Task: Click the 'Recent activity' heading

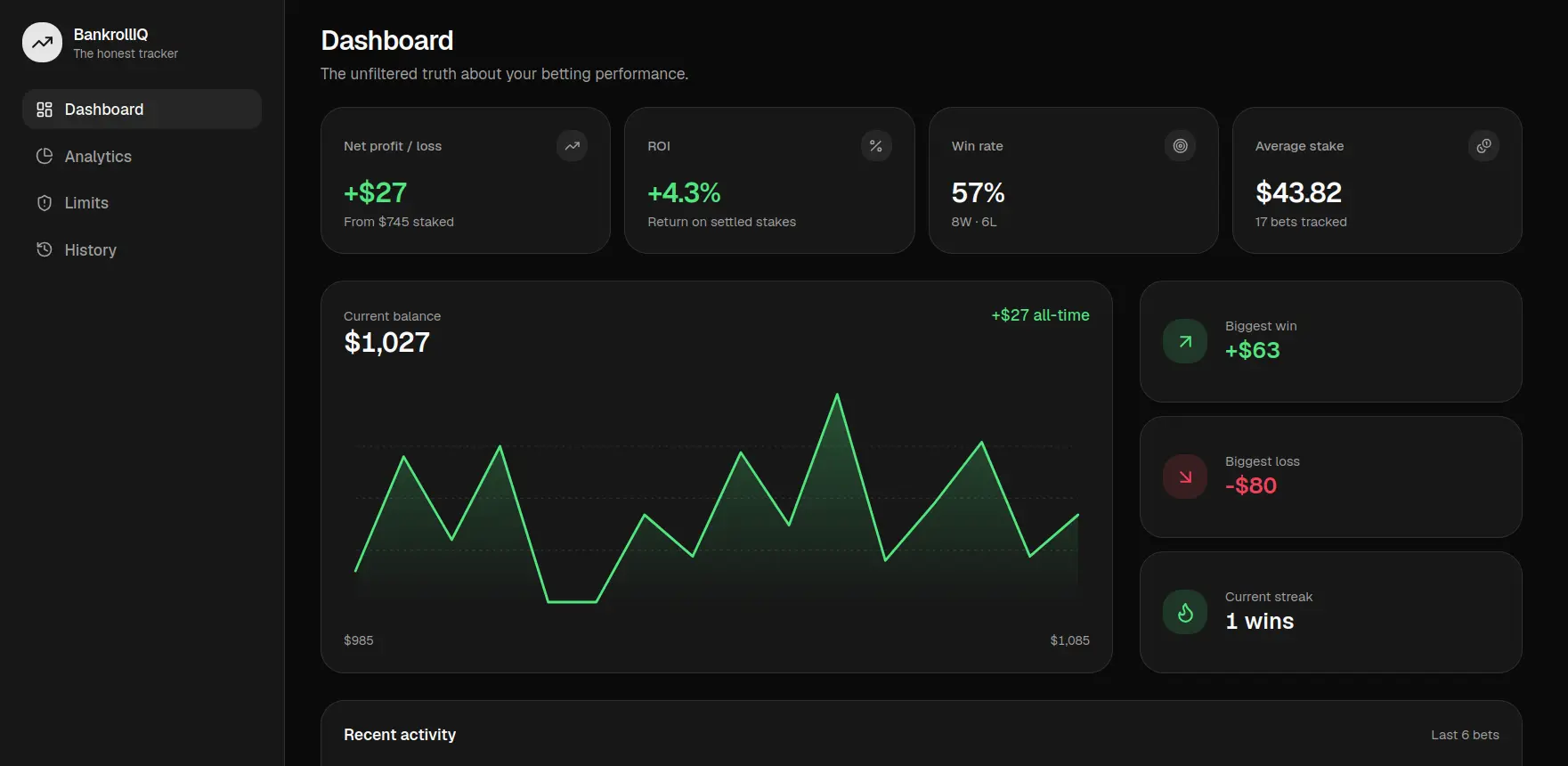Action: point(400,735)
